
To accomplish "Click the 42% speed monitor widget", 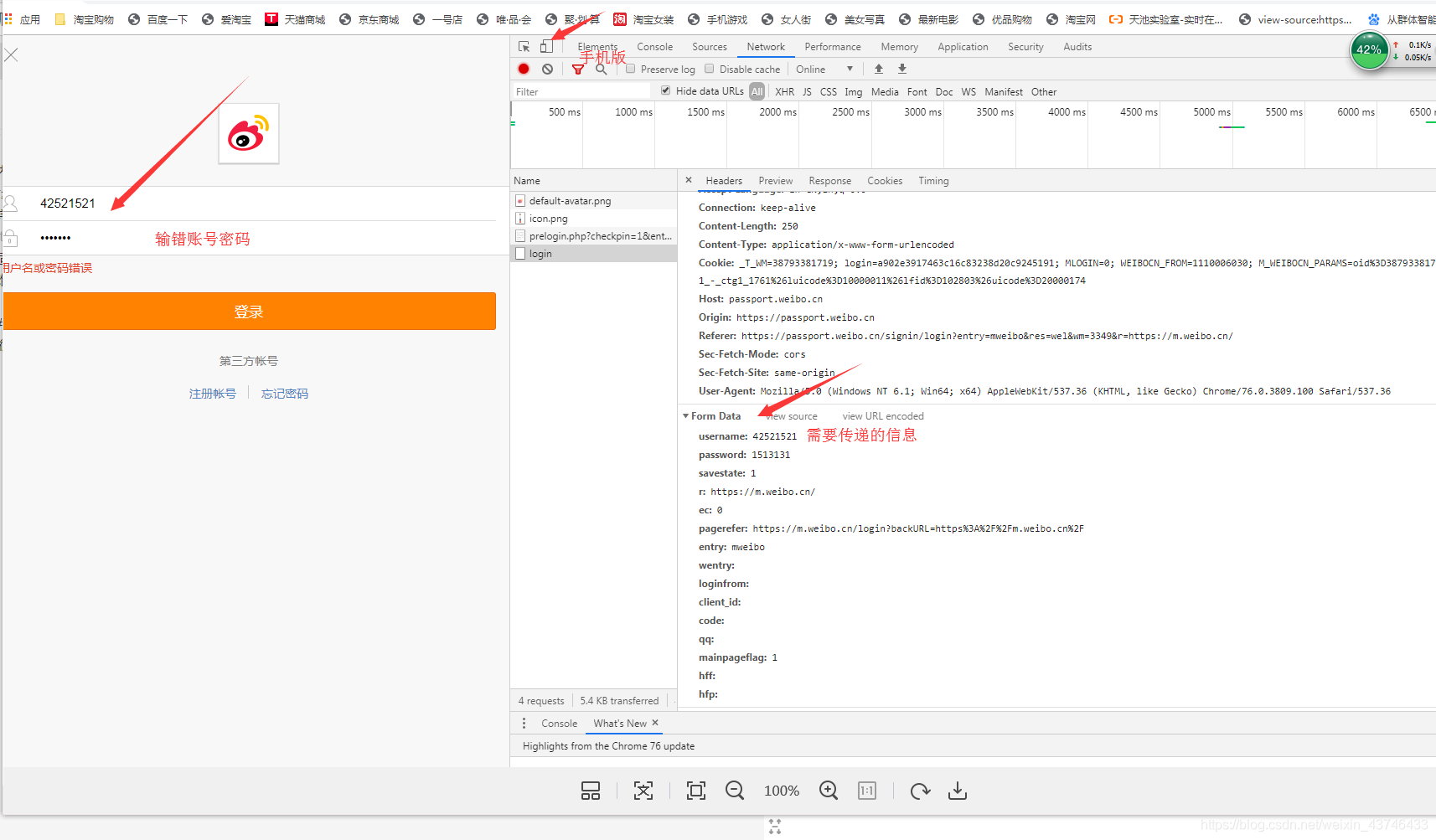I will 1369,50.
